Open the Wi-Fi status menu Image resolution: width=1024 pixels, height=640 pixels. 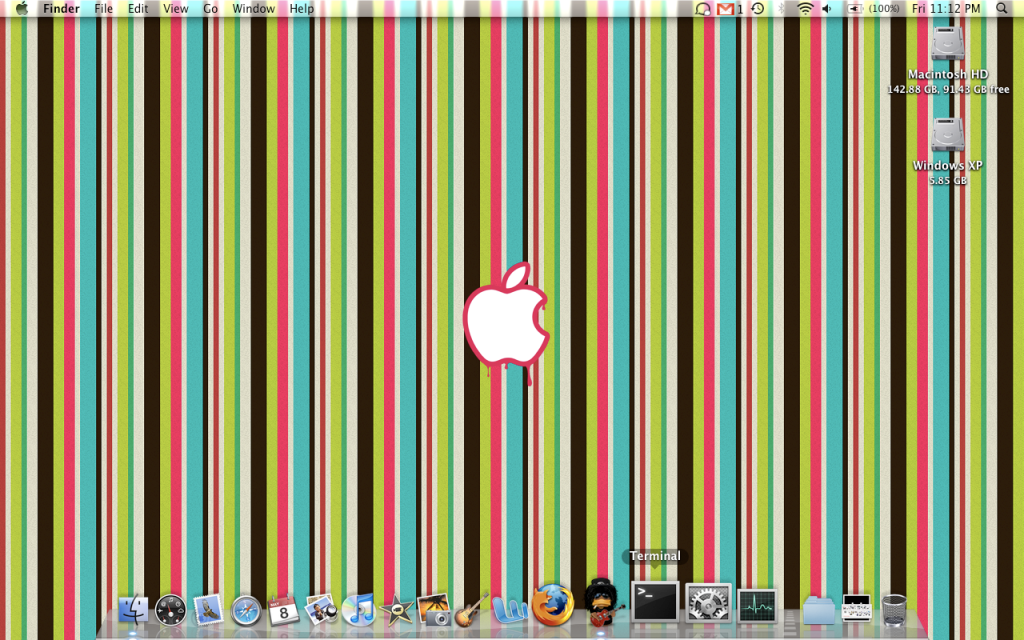[805, 9]
